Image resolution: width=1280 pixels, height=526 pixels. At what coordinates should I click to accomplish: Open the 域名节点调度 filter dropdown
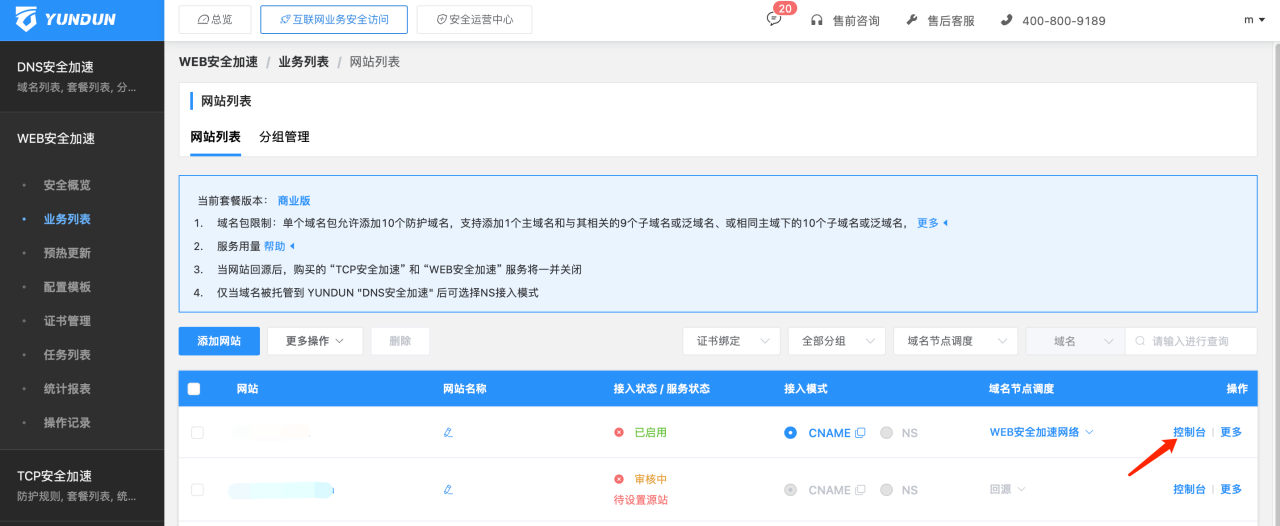click(x=956, y=341)
